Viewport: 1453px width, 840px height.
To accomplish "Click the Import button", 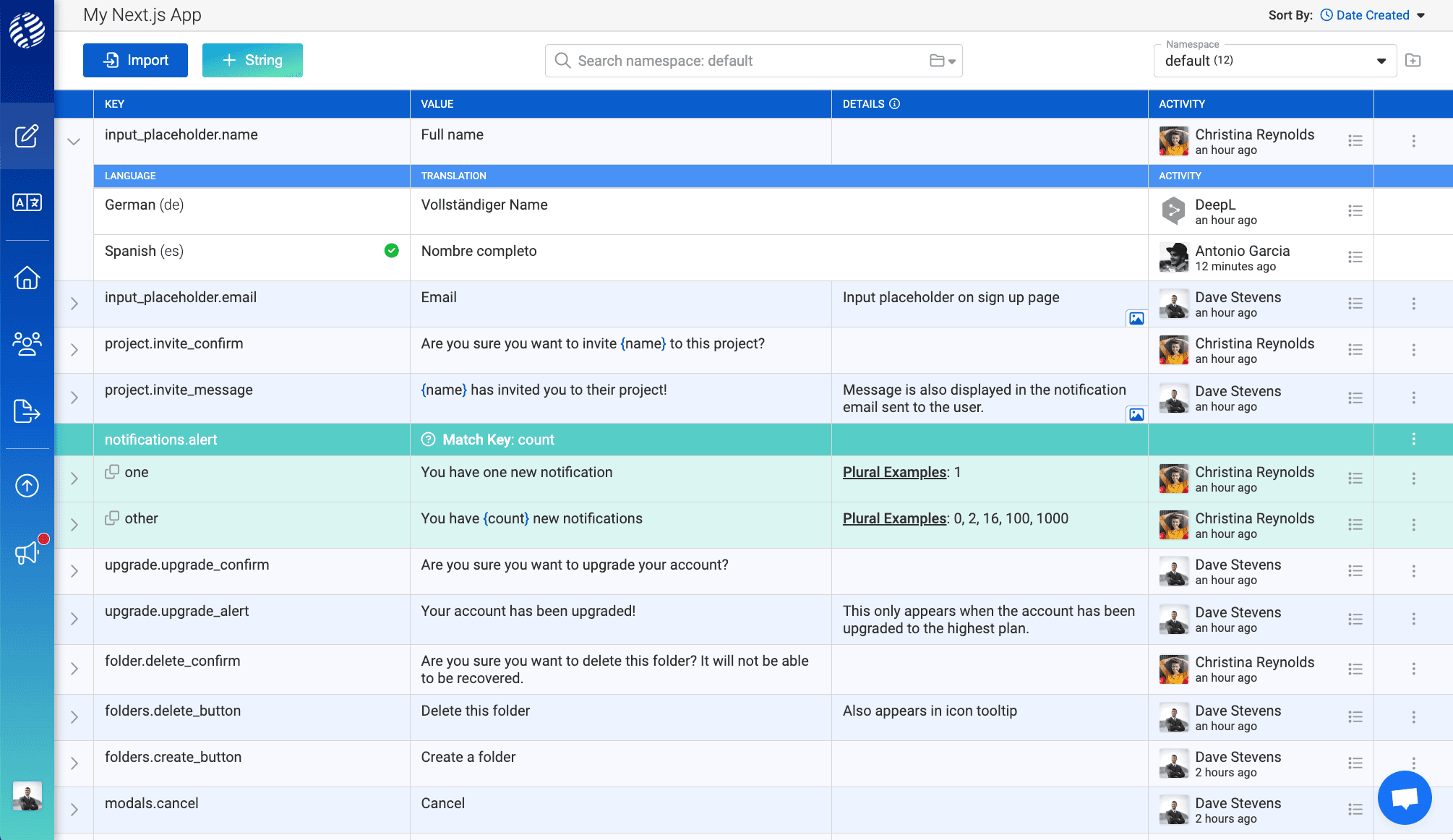I will pos(135,60).
